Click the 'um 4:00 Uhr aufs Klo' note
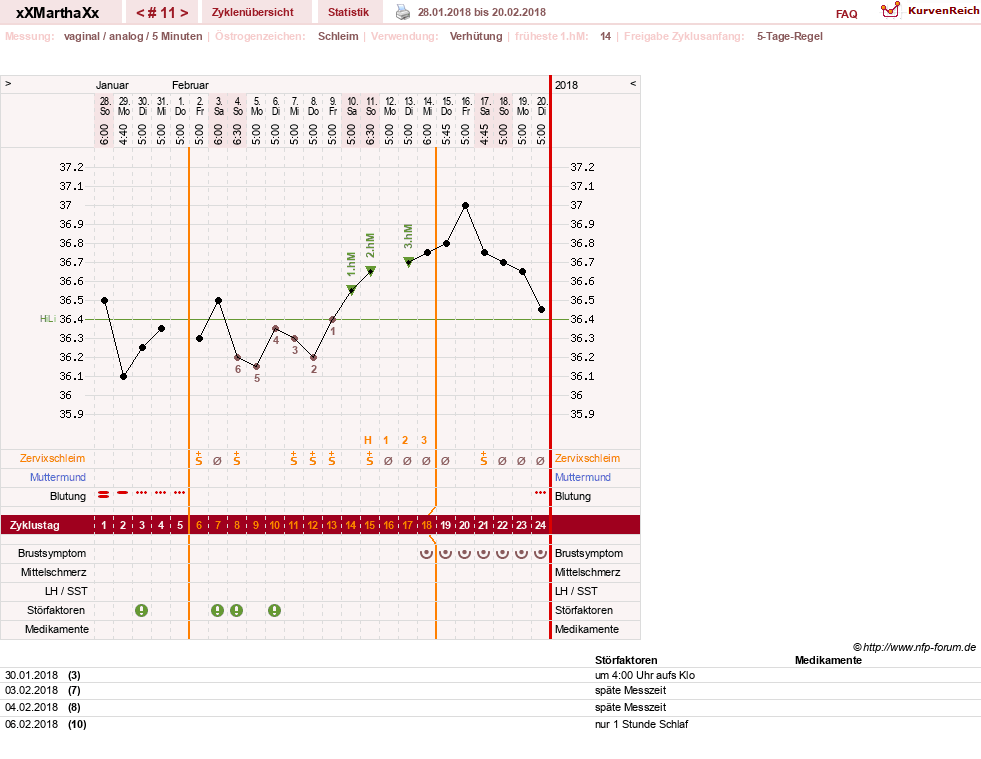 (644, 675)
